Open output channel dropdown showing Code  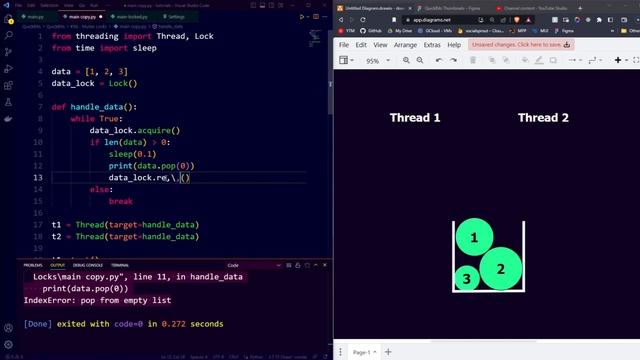click(x=254, y=265)
